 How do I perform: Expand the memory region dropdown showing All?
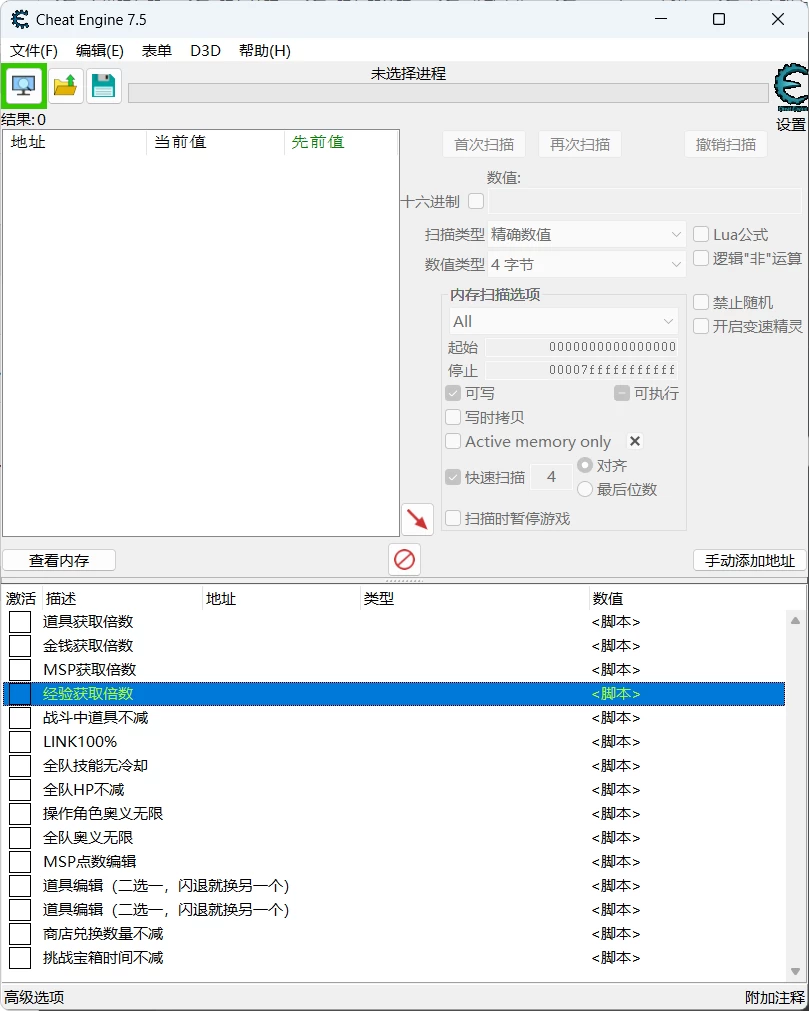(563, 321)
